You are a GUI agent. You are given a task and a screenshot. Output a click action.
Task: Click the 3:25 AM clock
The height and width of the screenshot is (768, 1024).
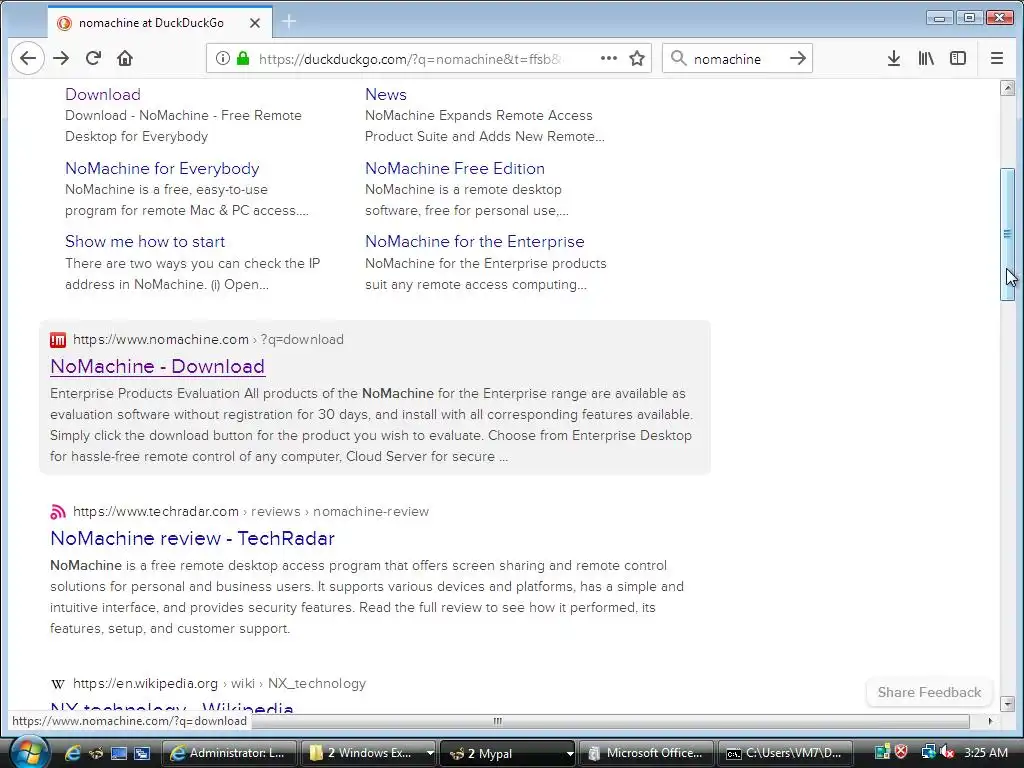point(985,752)
